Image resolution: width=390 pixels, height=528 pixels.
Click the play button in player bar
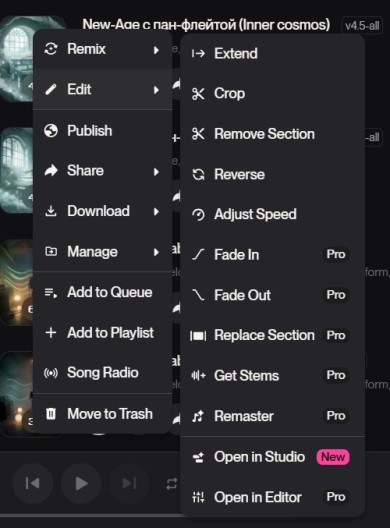(81, 484)
